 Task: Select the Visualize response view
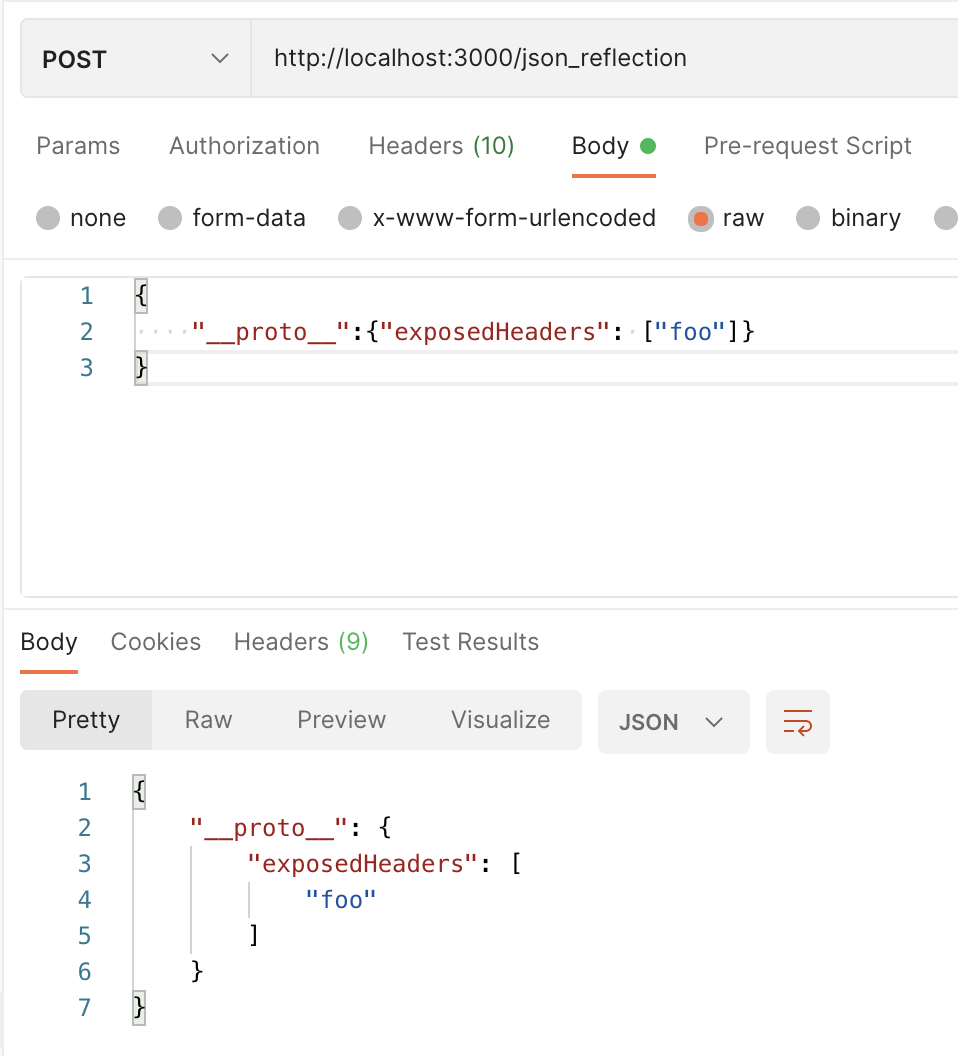click(x=499, y=720)
